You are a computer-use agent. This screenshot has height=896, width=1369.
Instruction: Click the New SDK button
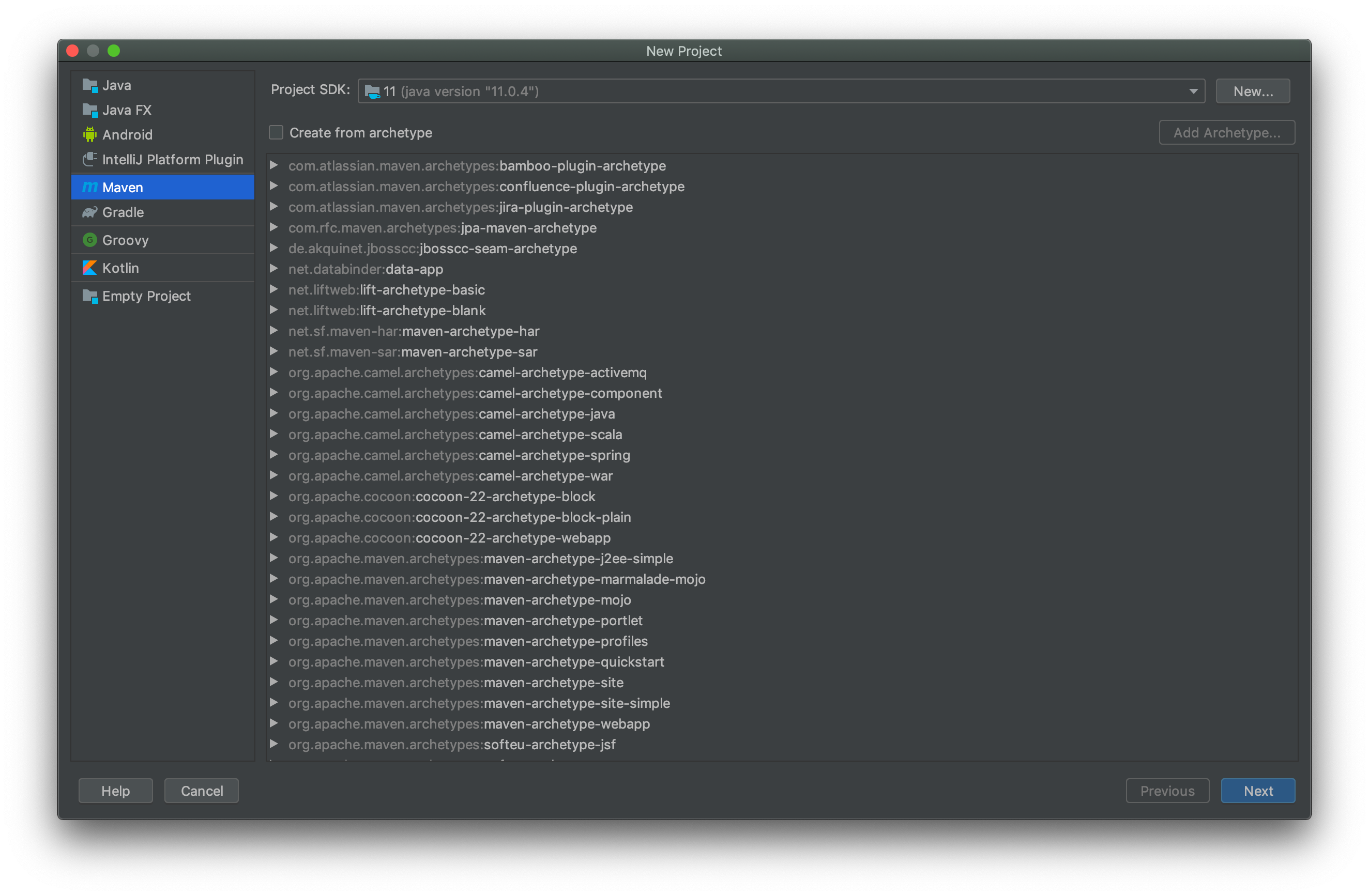coord(1252,91)
